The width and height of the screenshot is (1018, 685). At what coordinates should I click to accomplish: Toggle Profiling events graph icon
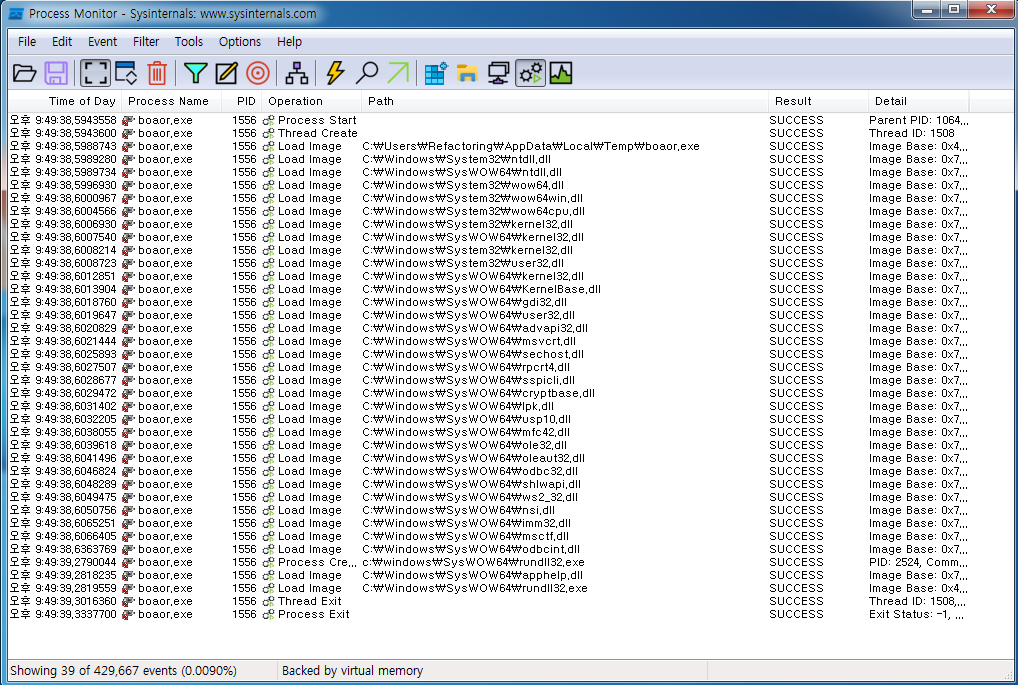point(561,73)
